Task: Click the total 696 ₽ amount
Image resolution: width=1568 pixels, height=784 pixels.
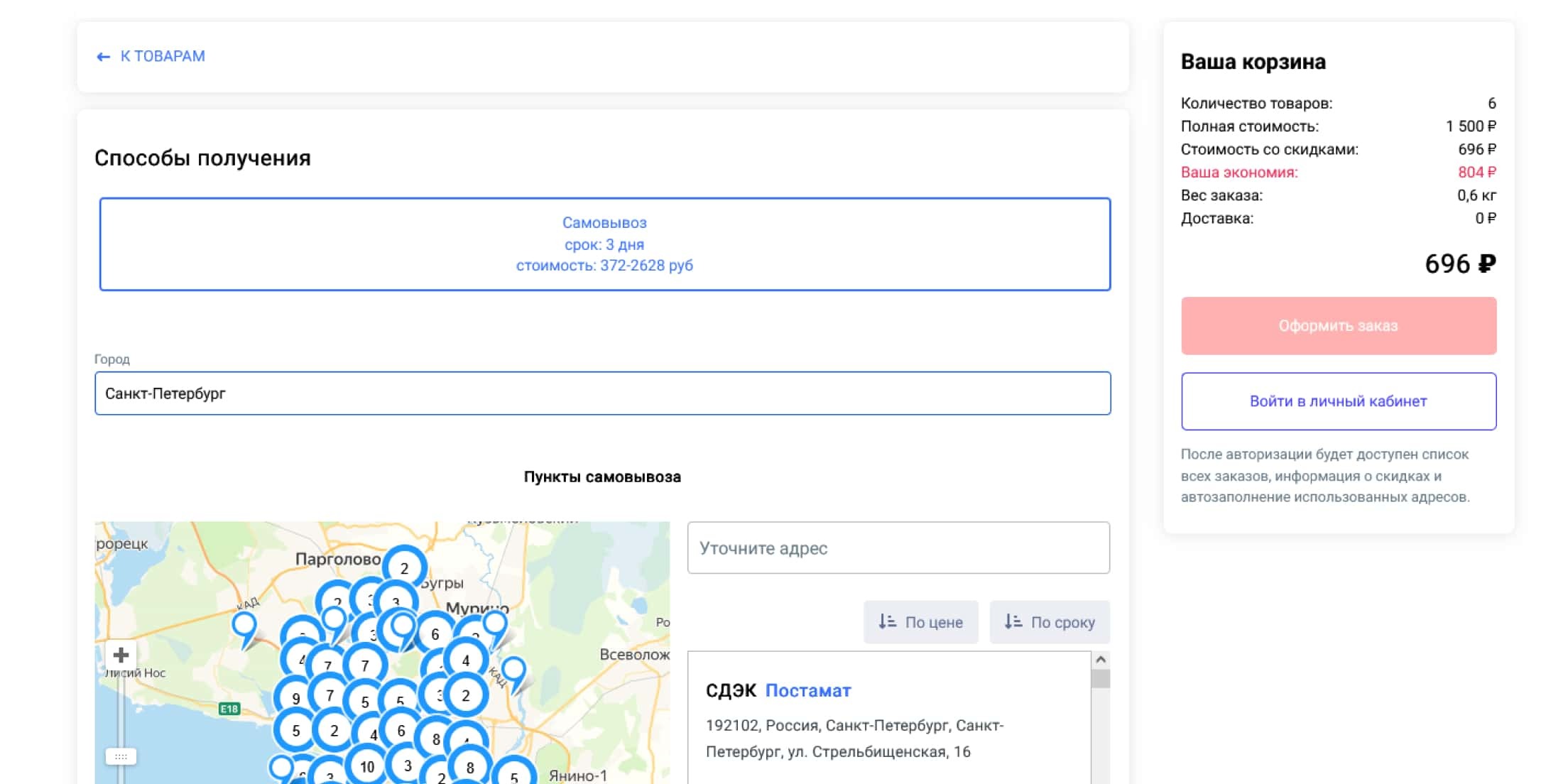Action: tap(1460, 264)
